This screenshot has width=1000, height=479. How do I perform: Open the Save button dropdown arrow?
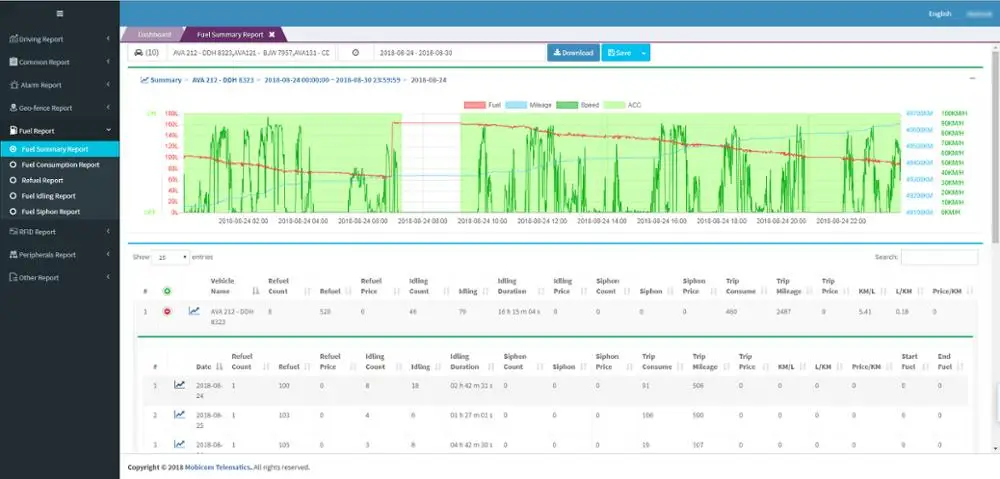click(x=643, y=52)
